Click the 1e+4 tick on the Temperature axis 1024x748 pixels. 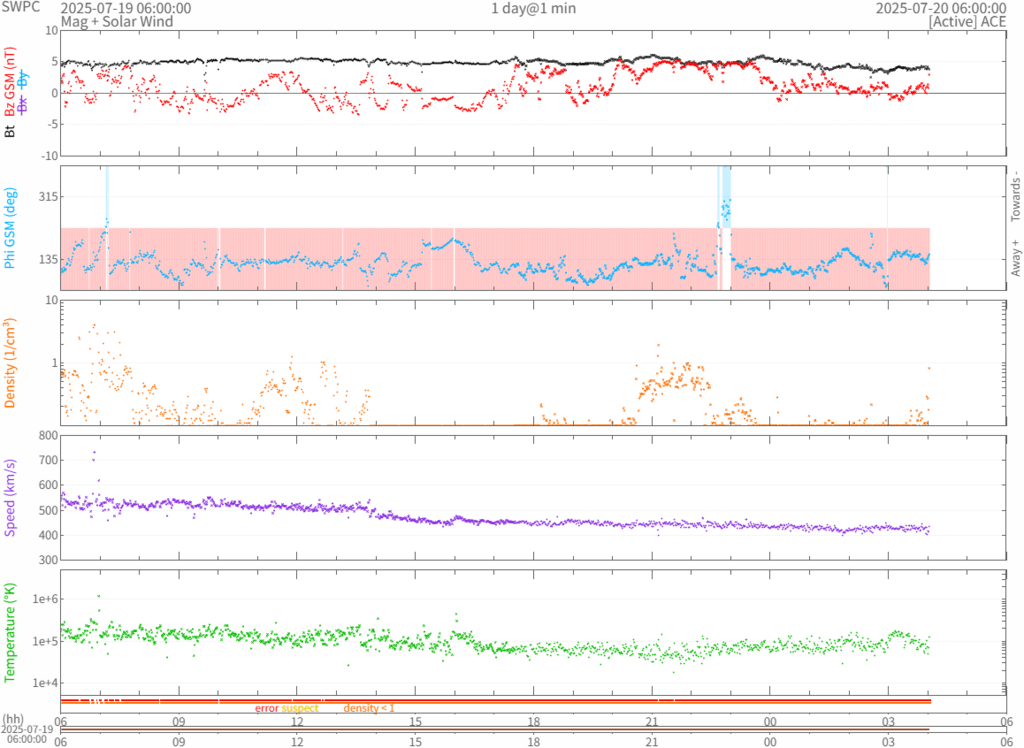[x=45, y=683]
